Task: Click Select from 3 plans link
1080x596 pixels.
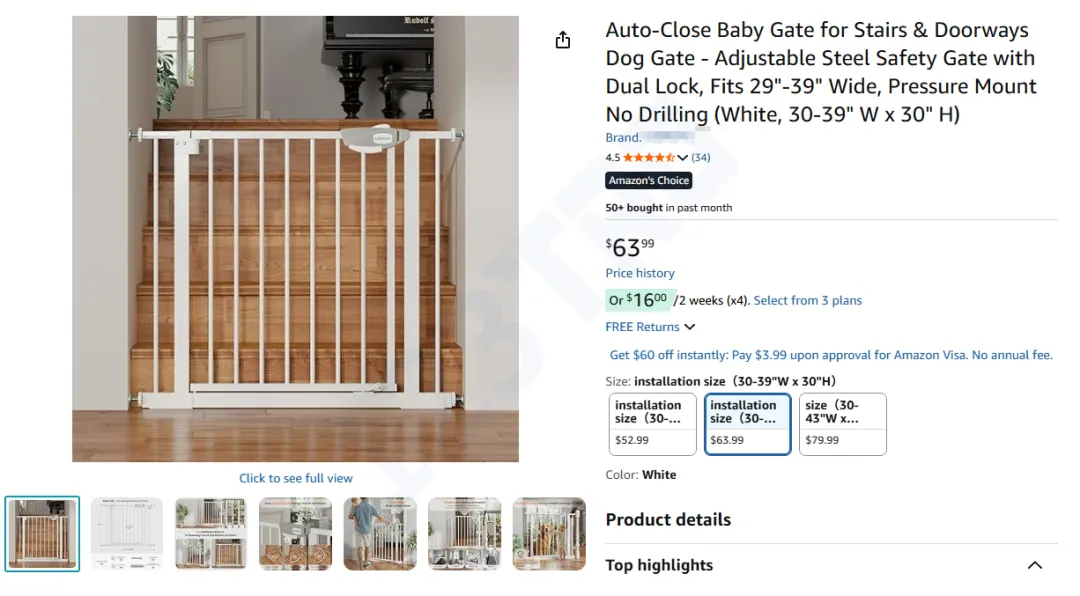Action: 807,300
